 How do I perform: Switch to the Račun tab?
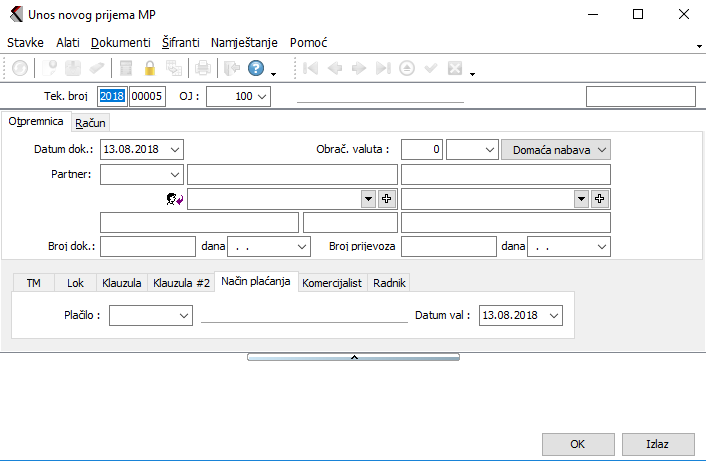(x=90, y=122)
